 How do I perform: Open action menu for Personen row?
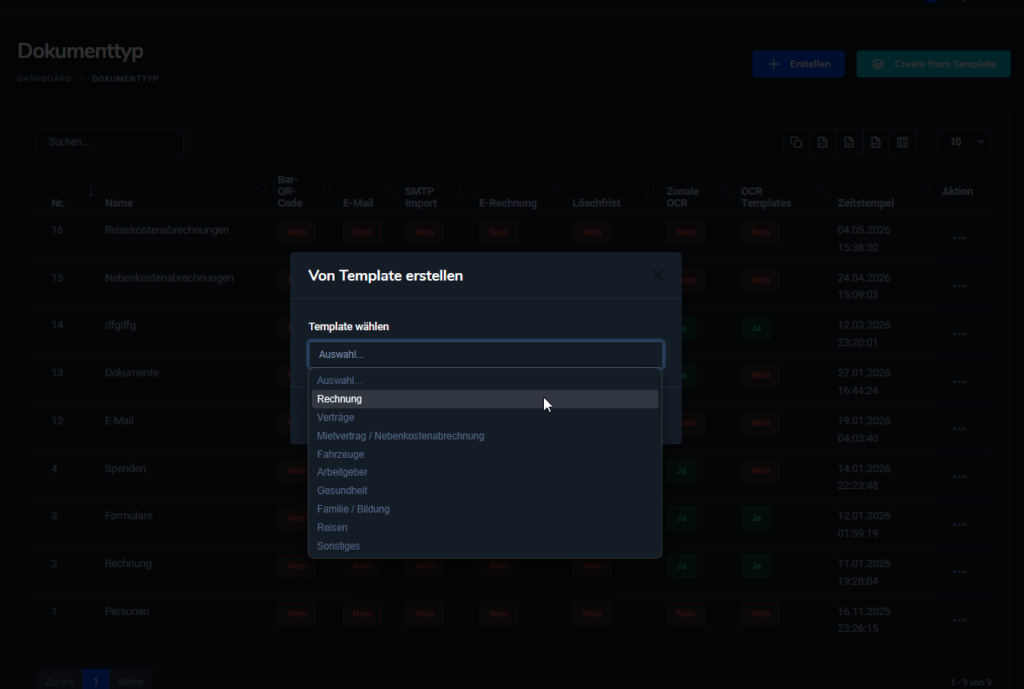tap(959, 620)
